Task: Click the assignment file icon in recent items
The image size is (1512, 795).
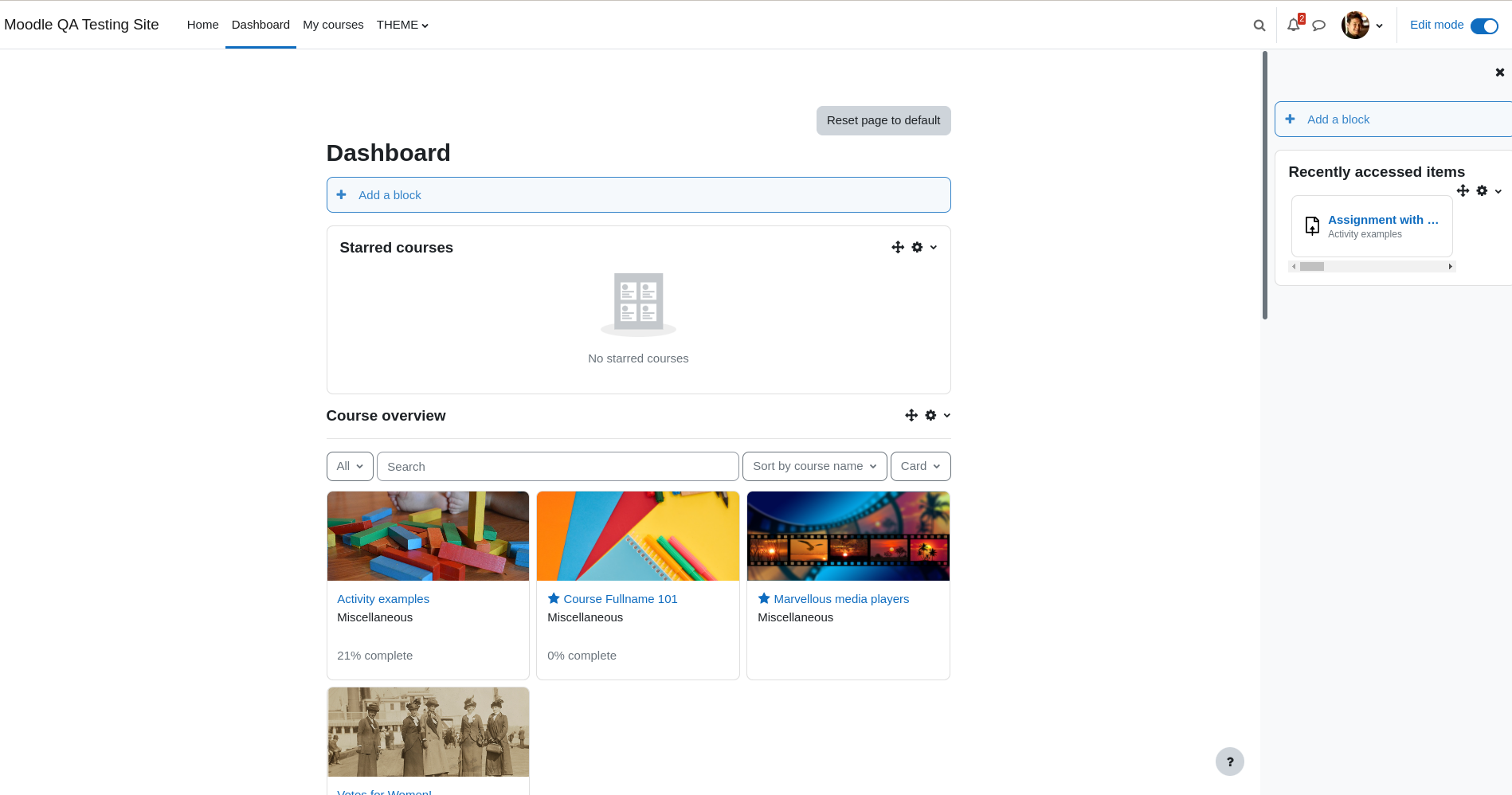Action: [1312, 226]
